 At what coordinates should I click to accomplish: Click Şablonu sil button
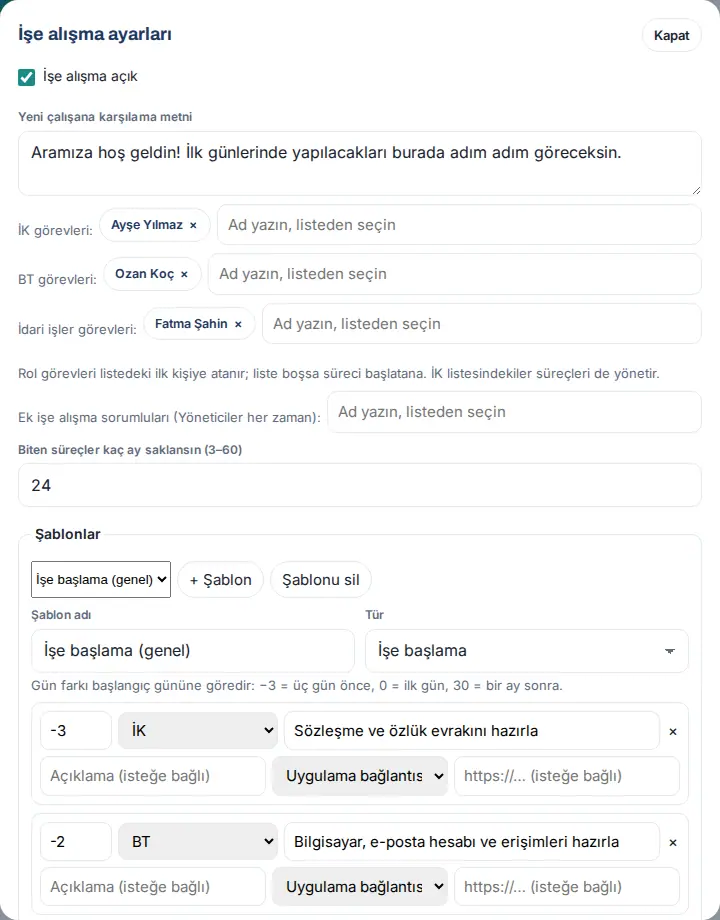(320, 580)
